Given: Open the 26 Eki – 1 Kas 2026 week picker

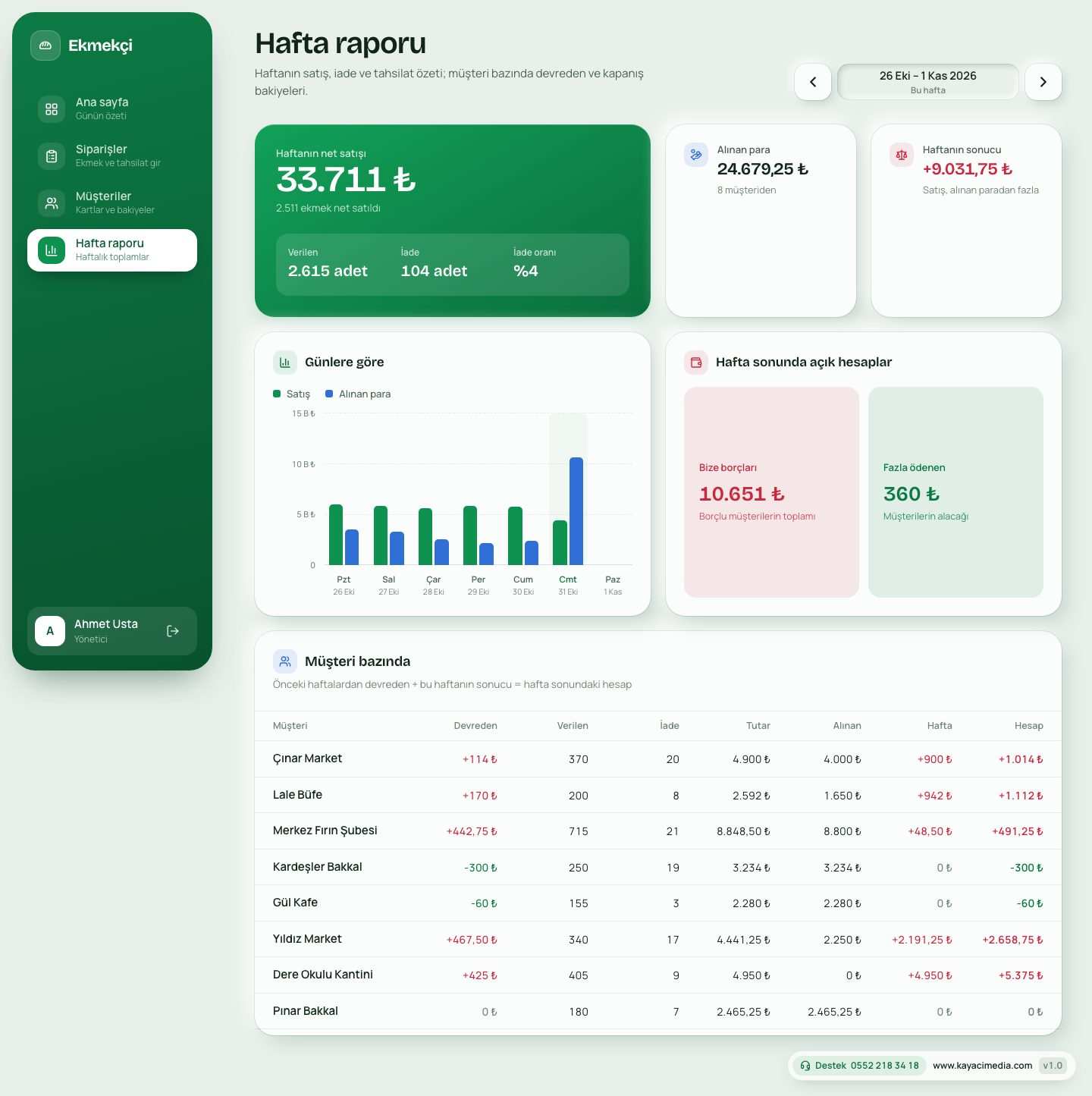Looking at the screenshot, I should point(928,82).
